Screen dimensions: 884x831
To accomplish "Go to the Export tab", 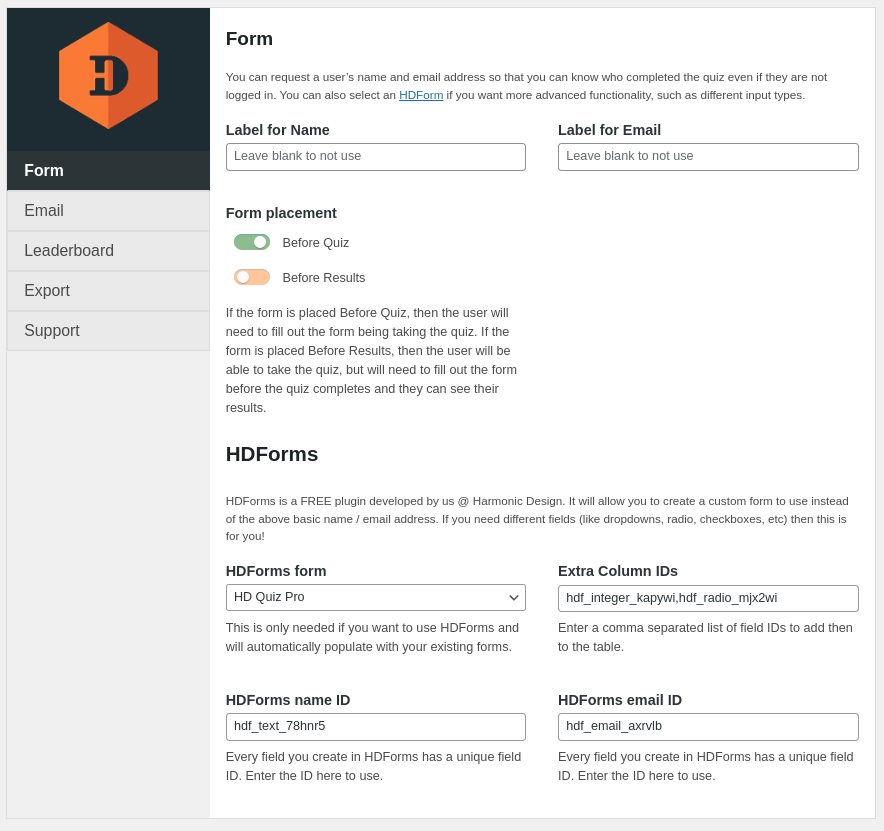I will (x=108, y=291).
